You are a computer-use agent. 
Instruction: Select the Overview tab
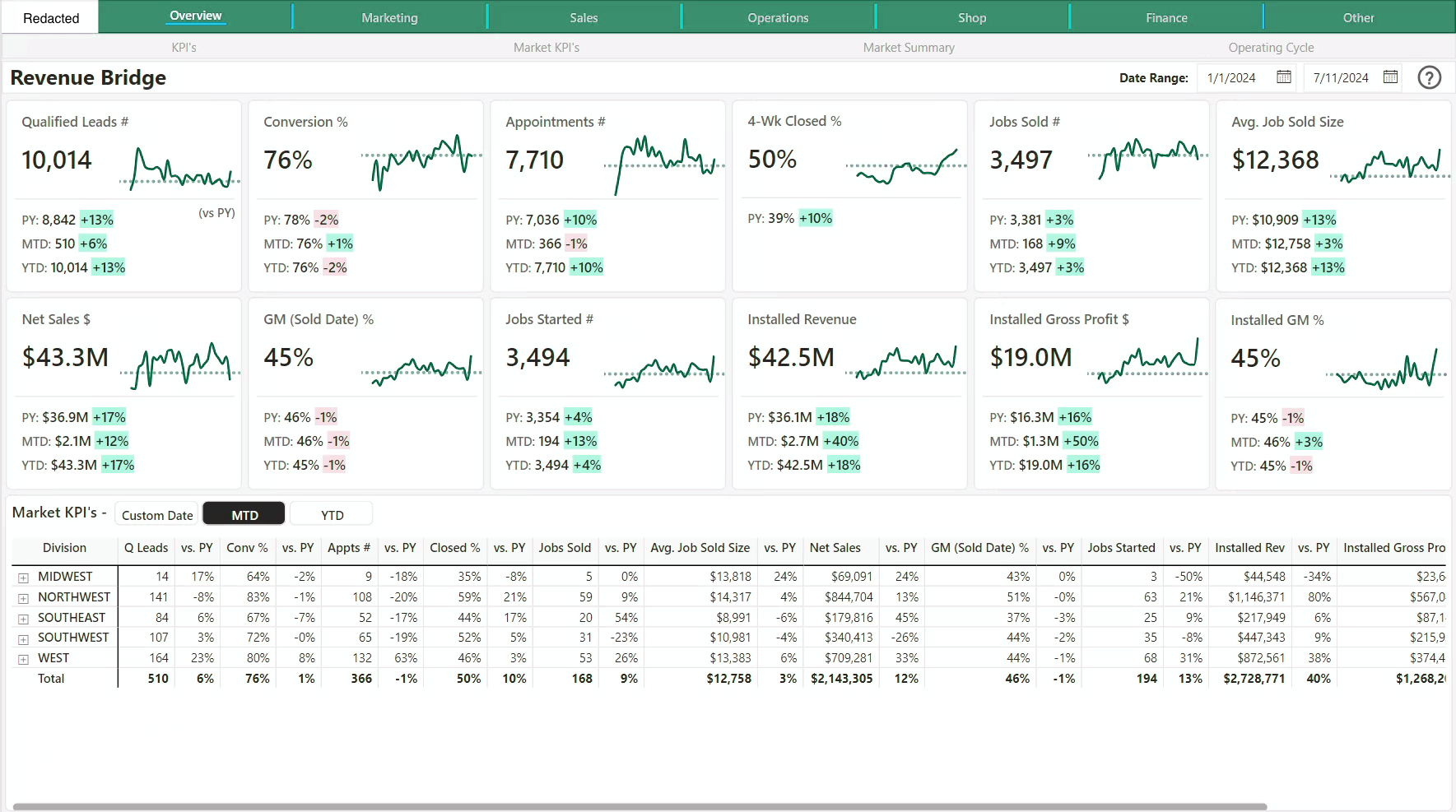195,16
